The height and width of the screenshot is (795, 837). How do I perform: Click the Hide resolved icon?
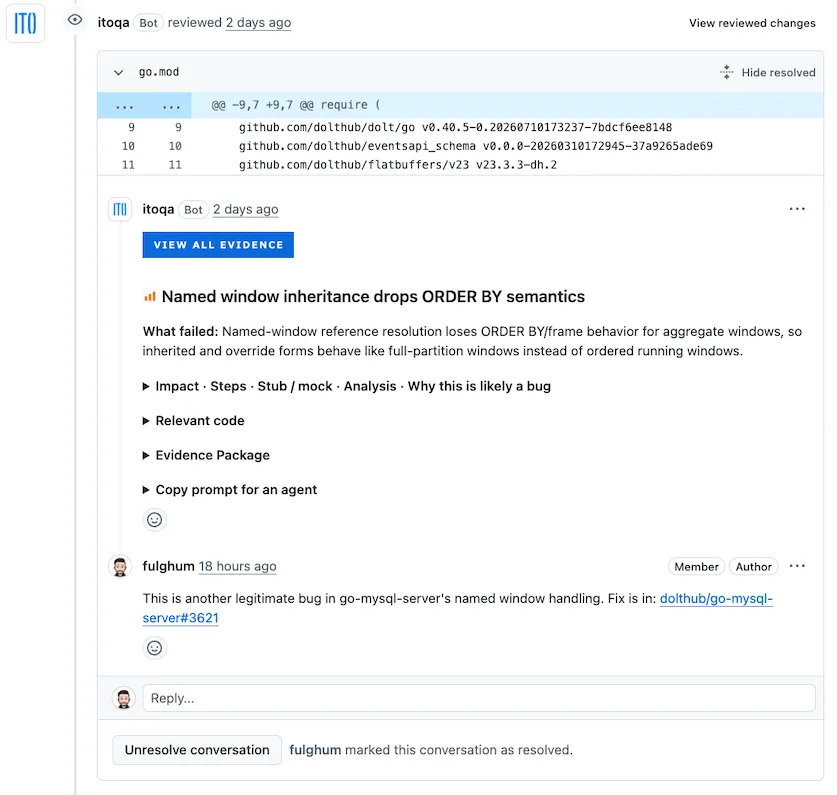(x=727, y=72)
